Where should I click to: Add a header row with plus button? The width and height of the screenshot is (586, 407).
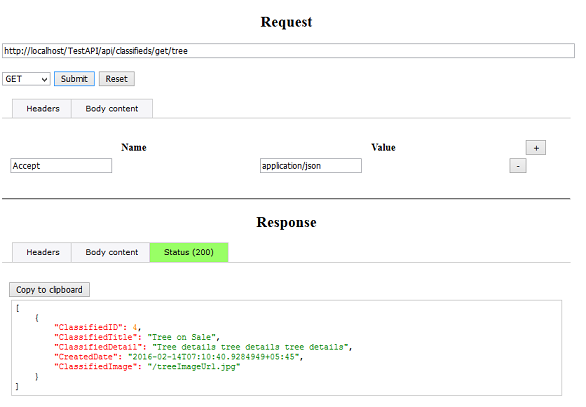pyautogui.click(x=536, y=148)
